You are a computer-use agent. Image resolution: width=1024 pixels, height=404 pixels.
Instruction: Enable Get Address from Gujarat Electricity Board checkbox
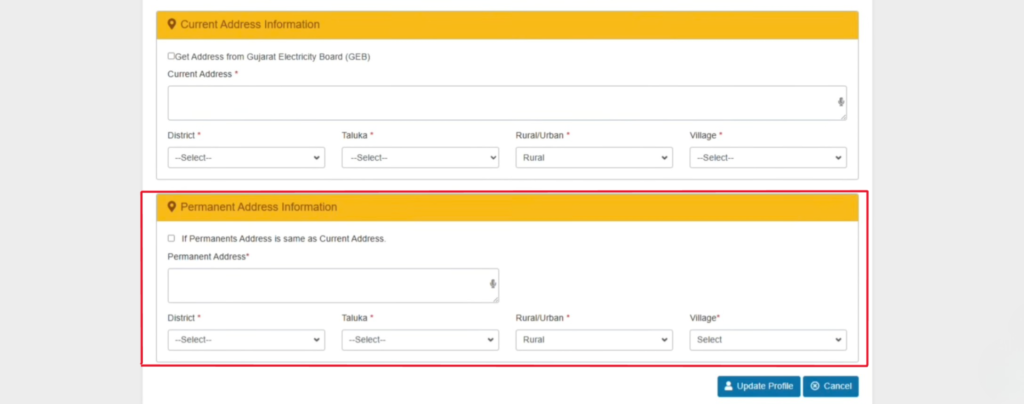coord(171,56)
